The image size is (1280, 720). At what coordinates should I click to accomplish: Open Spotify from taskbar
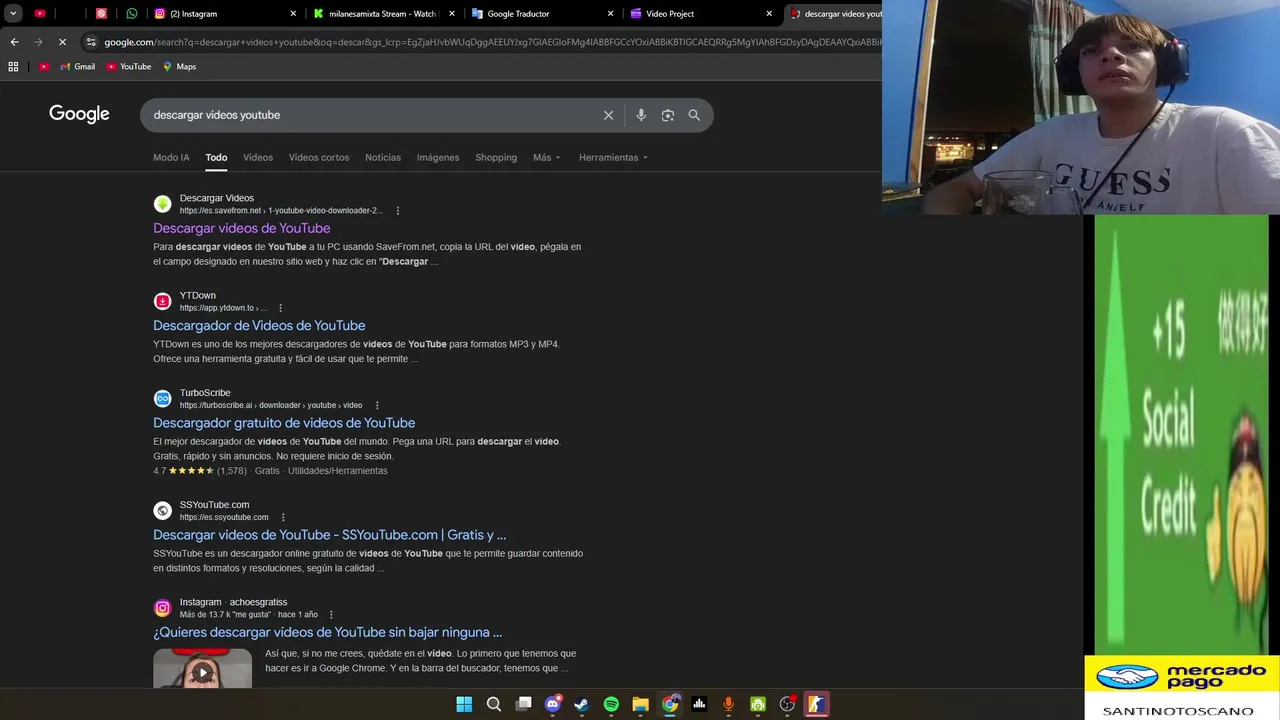[611, 704]
